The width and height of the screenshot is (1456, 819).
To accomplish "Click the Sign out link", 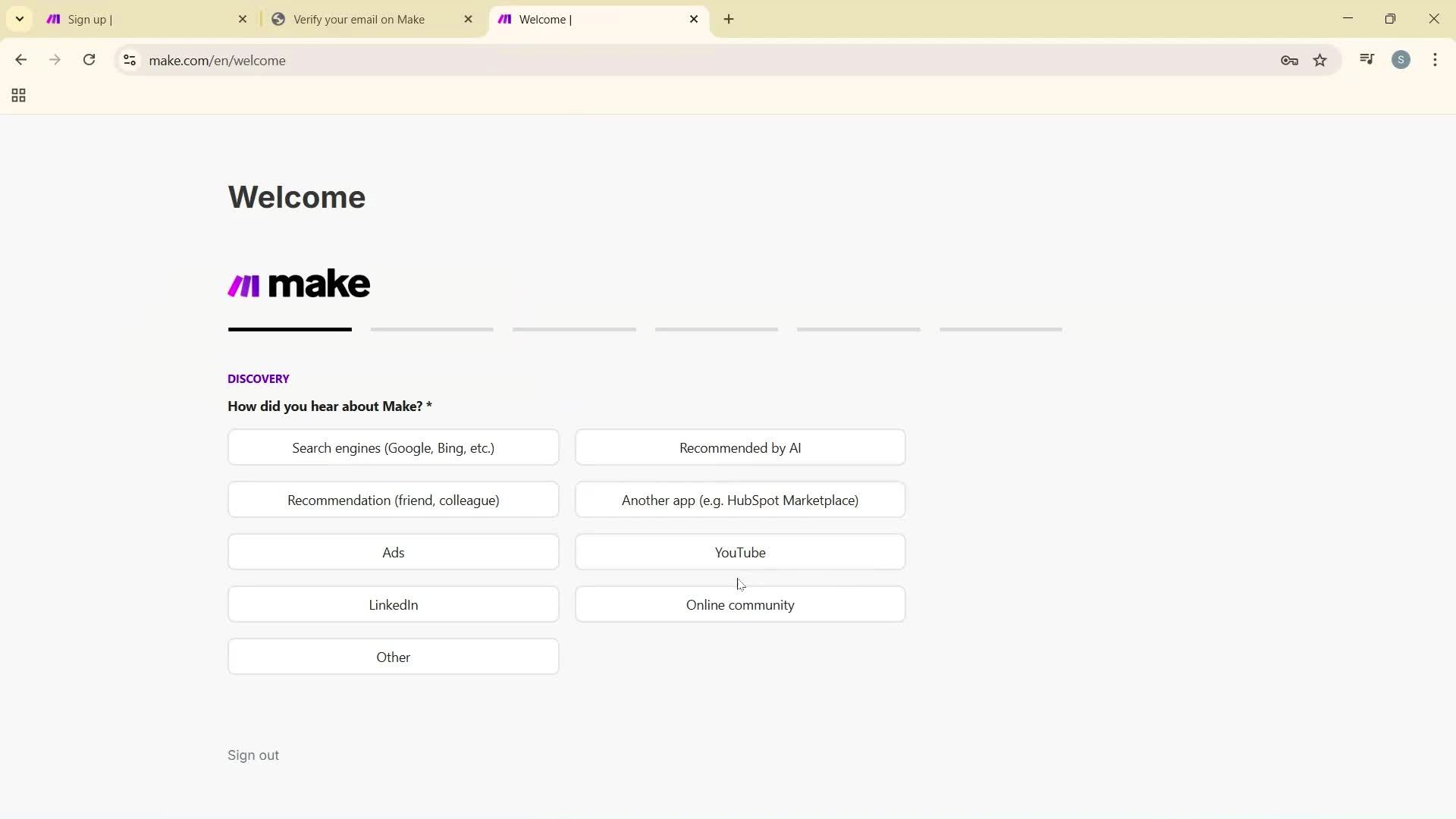I will pyautogui.click(x=253, y=755).
